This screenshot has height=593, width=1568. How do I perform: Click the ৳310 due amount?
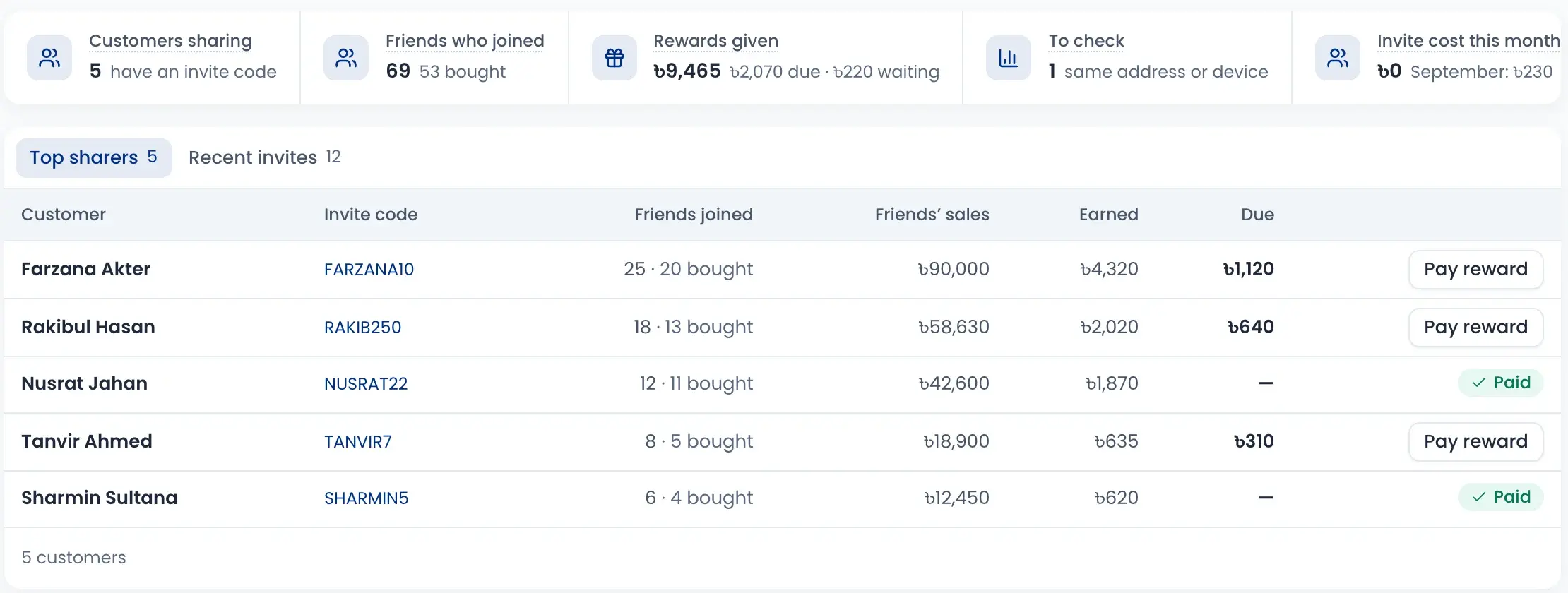[1254, 441]
